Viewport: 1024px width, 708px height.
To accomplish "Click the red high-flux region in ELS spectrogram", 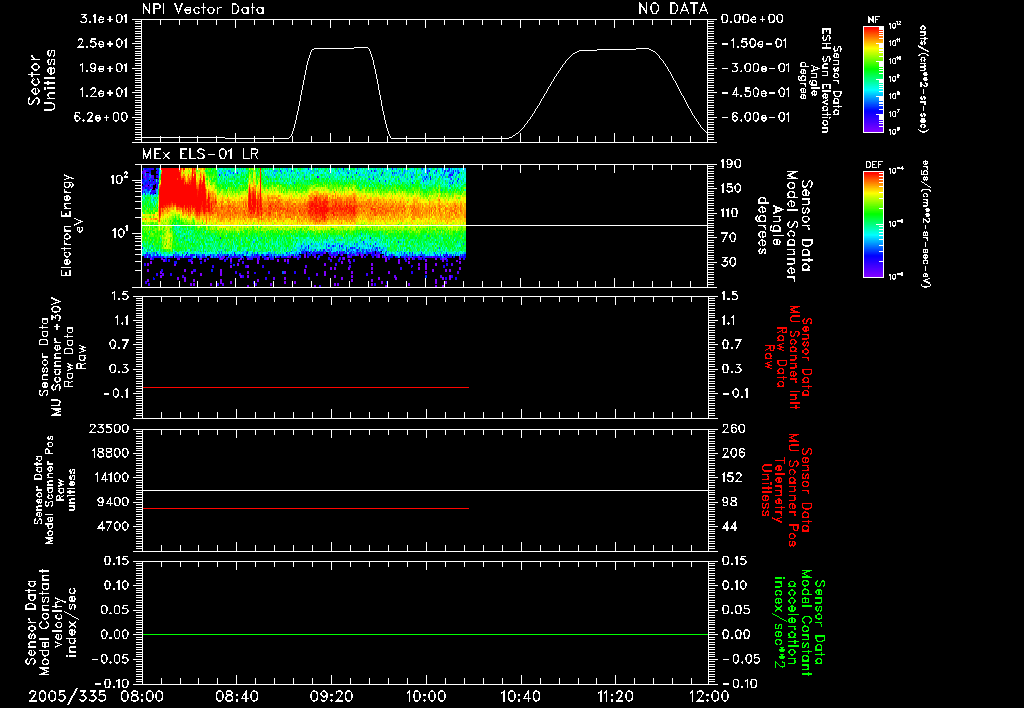I will (x=182, y=193).
